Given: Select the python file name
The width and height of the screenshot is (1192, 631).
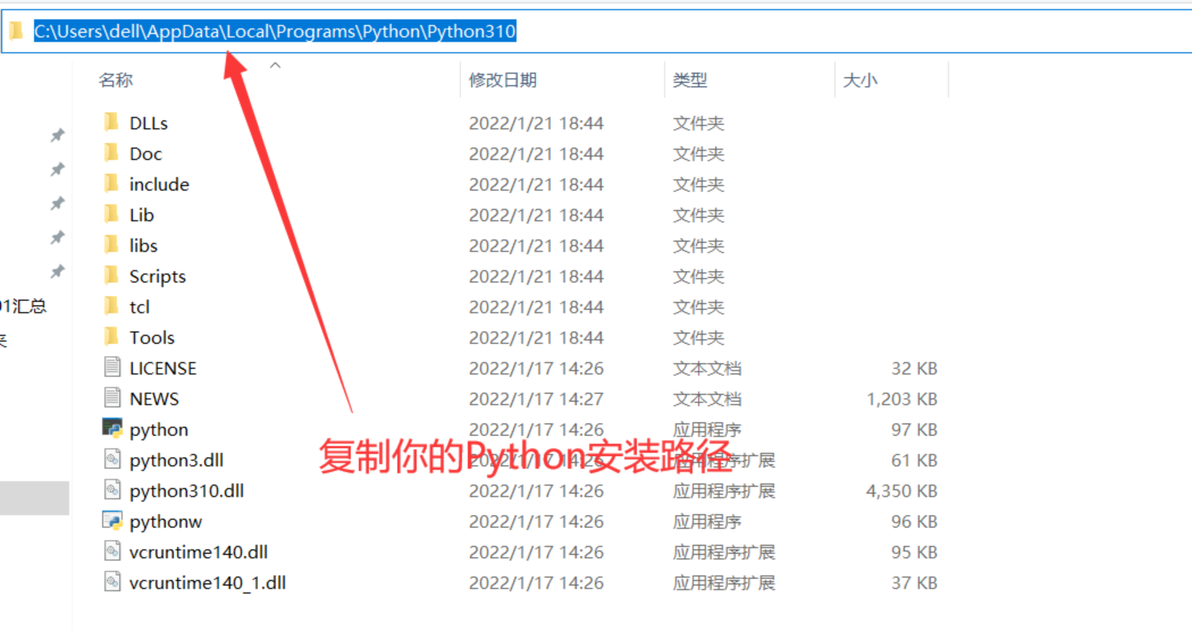Looking at the screenshot, I should [x=158, y=430].
